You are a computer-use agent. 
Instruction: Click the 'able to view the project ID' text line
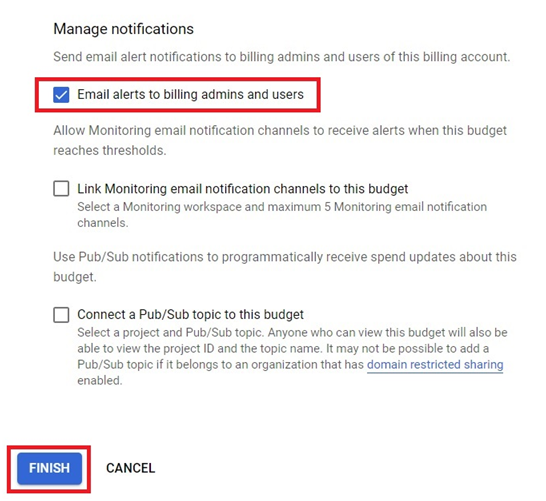[283, 349]
